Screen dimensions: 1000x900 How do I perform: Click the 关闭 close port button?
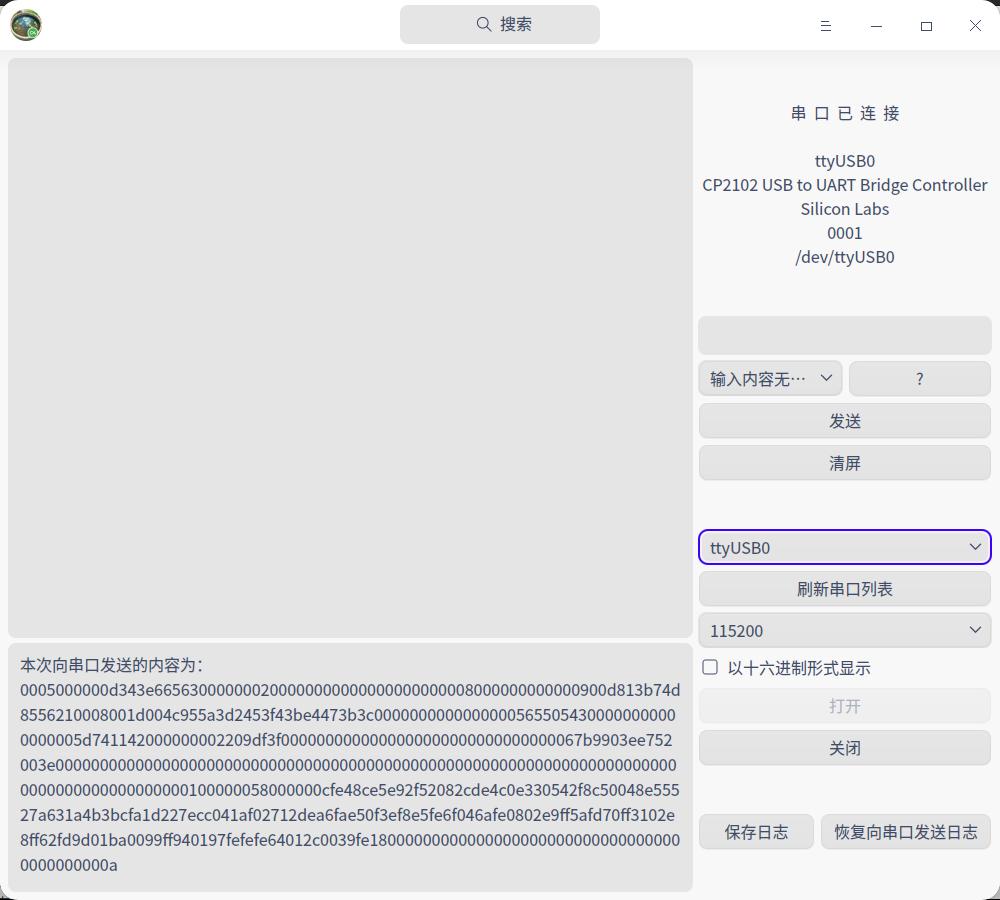click(844, 748)
